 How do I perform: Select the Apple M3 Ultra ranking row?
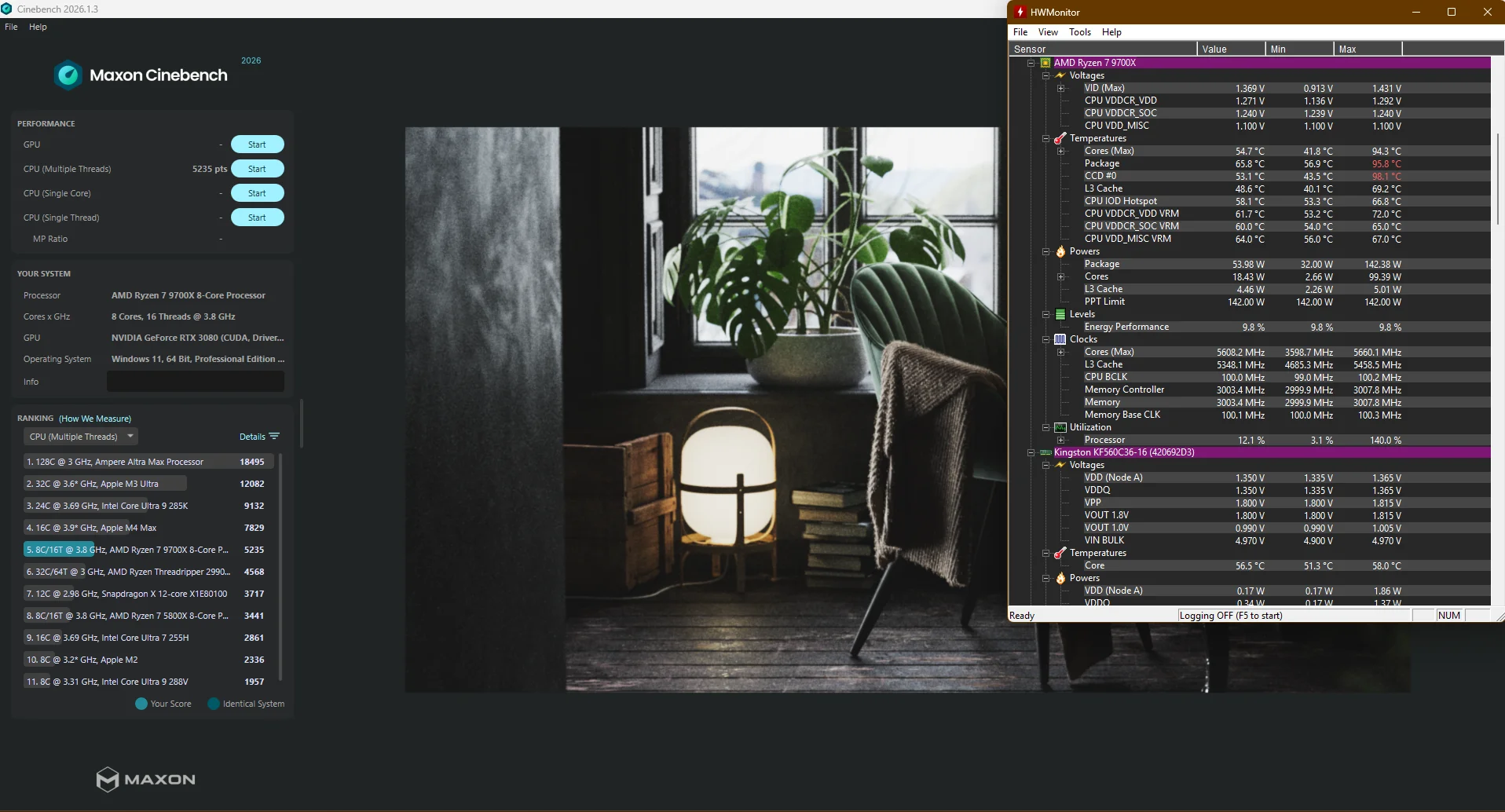pyautogui.click(x=148, y=484)
